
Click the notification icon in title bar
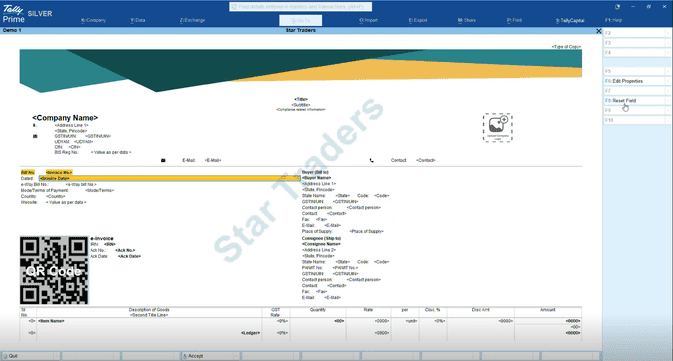pyautogui.click(x=617, y=7)
